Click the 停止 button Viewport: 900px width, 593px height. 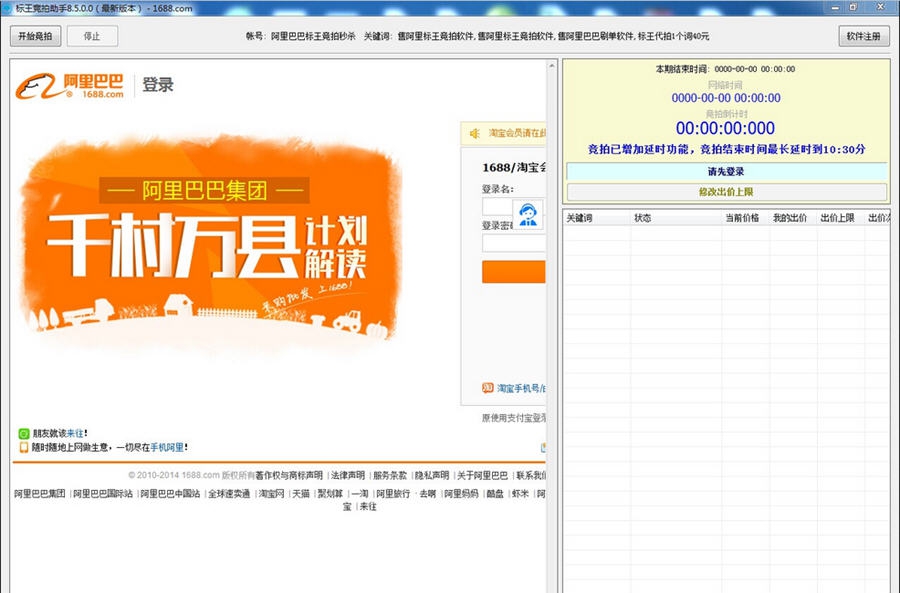(x=92, y=36)
